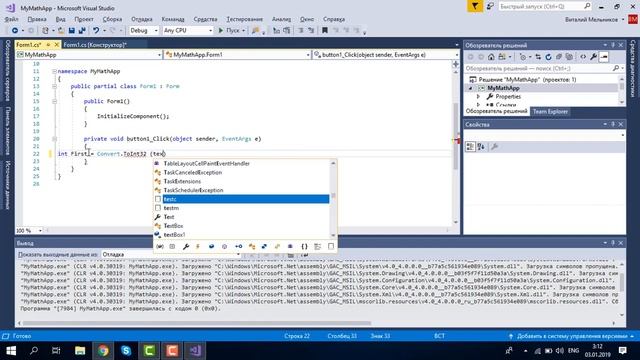Open the MyMathApp project navigation dropdown

(89, 55)
